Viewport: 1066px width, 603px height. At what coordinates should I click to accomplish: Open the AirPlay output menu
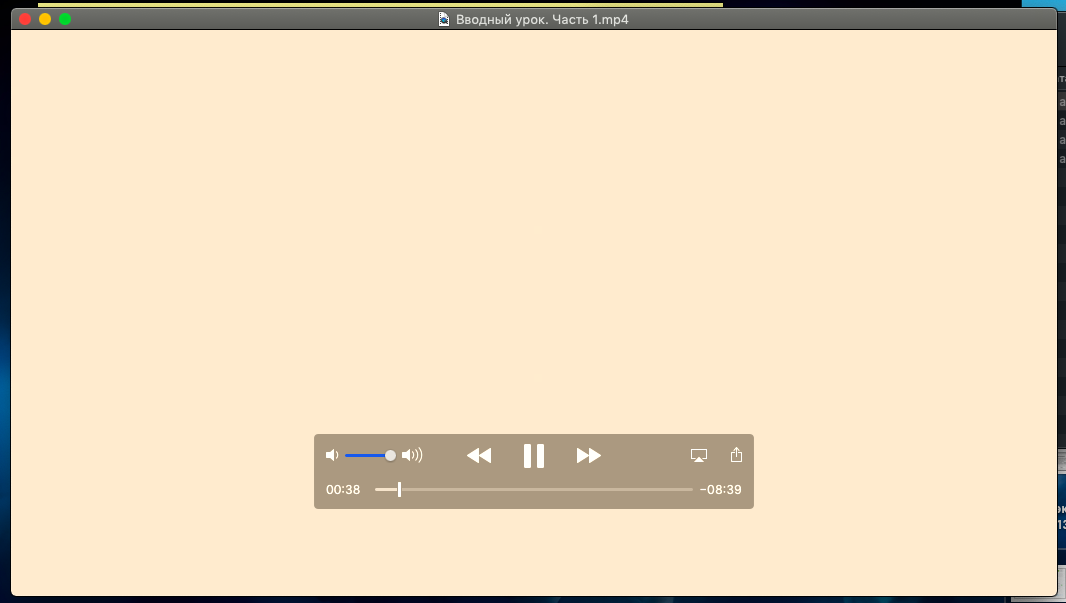(699, 456)
